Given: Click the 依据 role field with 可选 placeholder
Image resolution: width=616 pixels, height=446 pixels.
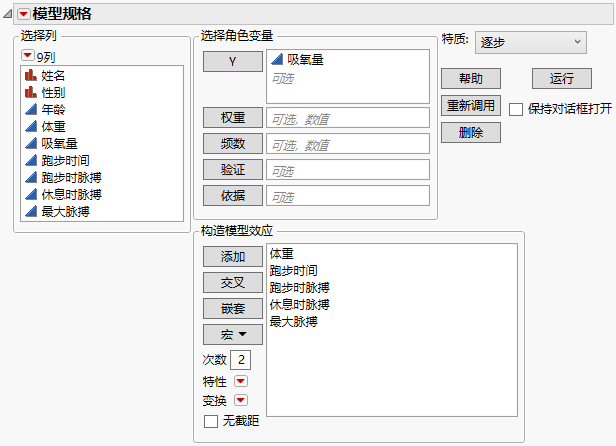Looking at the screenshot, I should click(x=348, y=195).
